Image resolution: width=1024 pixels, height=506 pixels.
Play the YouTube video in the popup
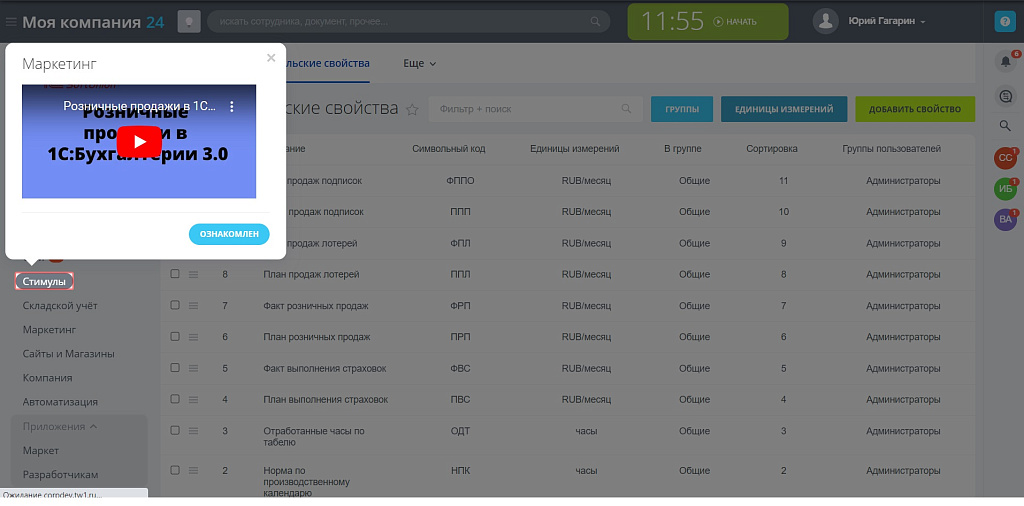[x=139, y=141]
